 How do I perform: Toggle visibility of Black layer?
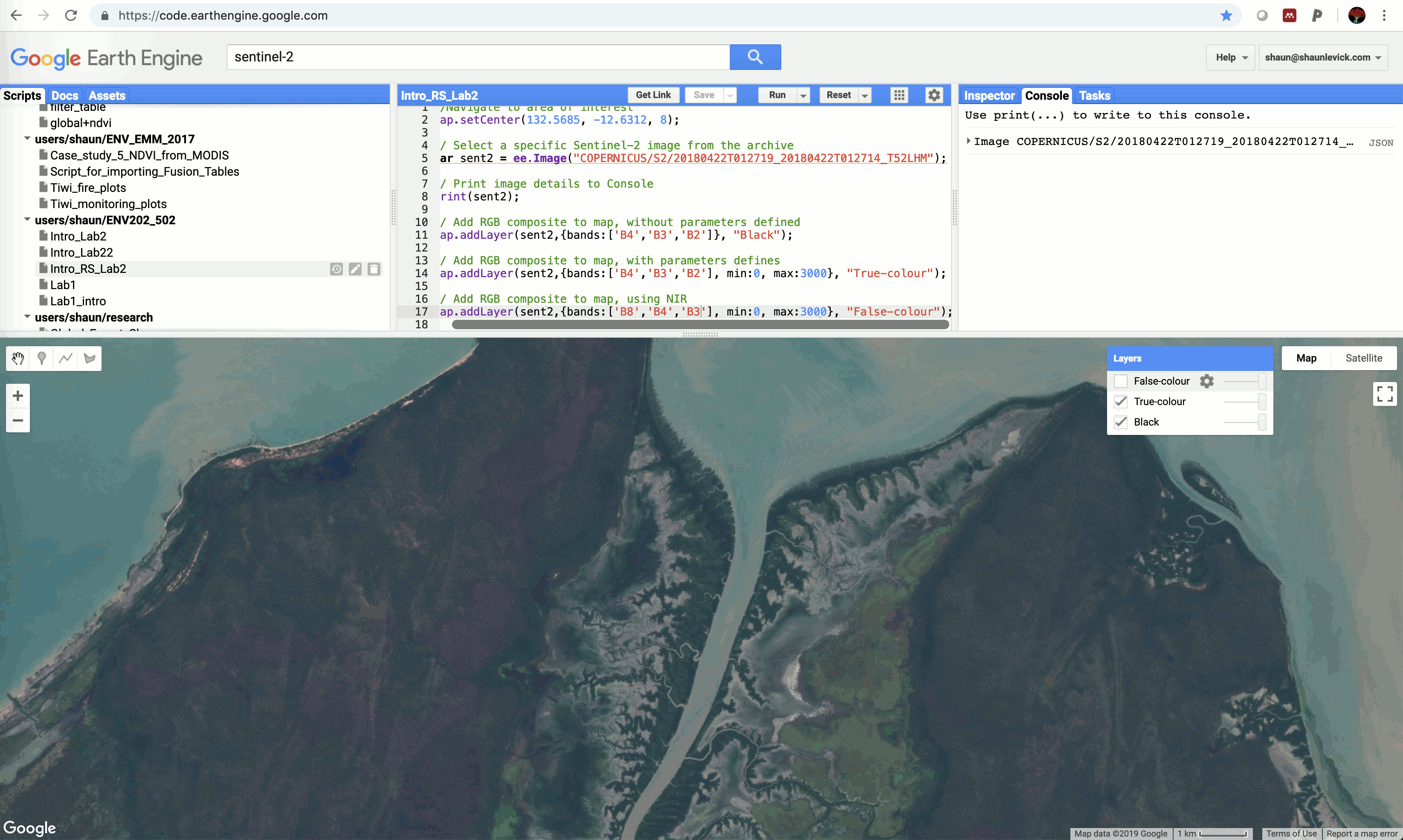tap(1121, 421)
